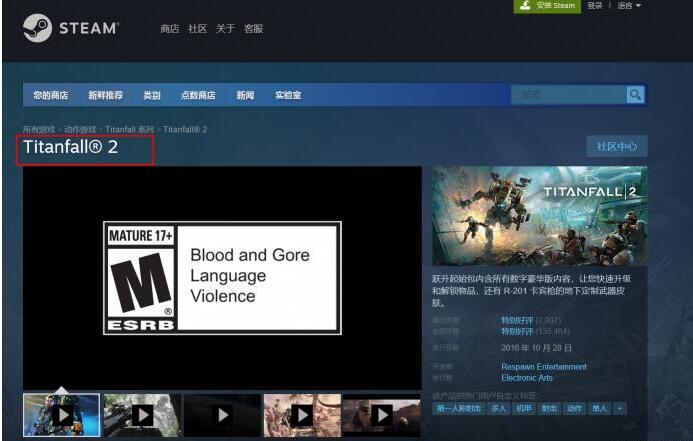Select 社区 in the top navigation
The image size is (693, 441).
click(197, 29)
